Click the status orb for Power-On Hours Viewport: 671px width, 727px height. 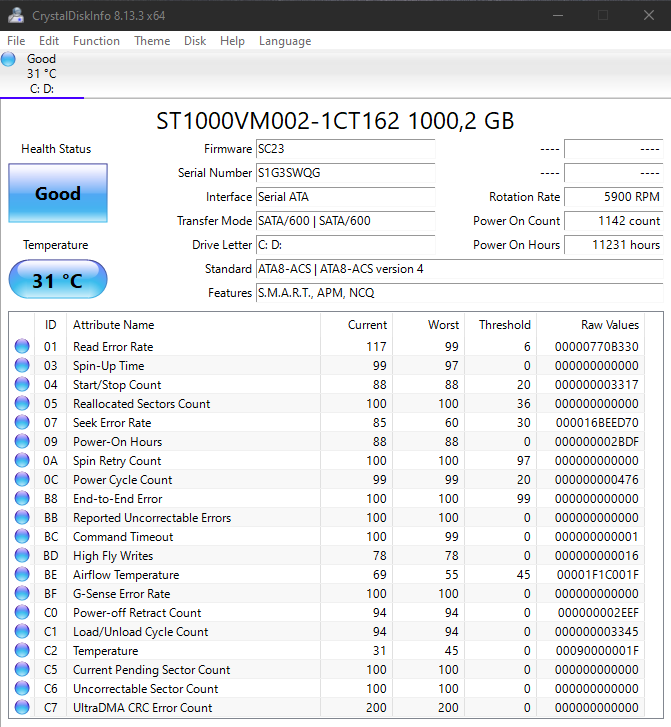(x=22, y=441)
